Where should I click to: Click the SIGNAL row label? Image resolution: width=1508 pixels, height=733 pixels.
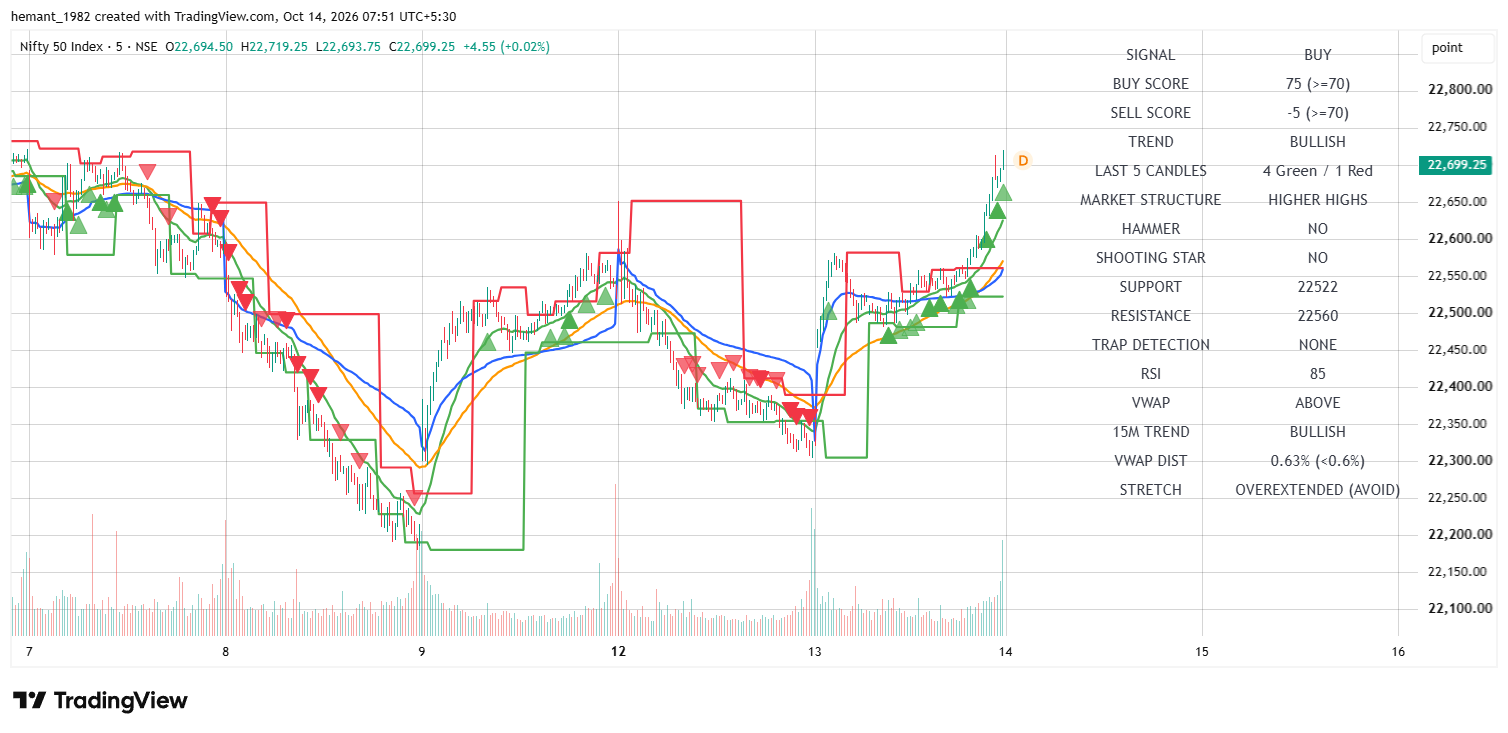(1150, 55)
